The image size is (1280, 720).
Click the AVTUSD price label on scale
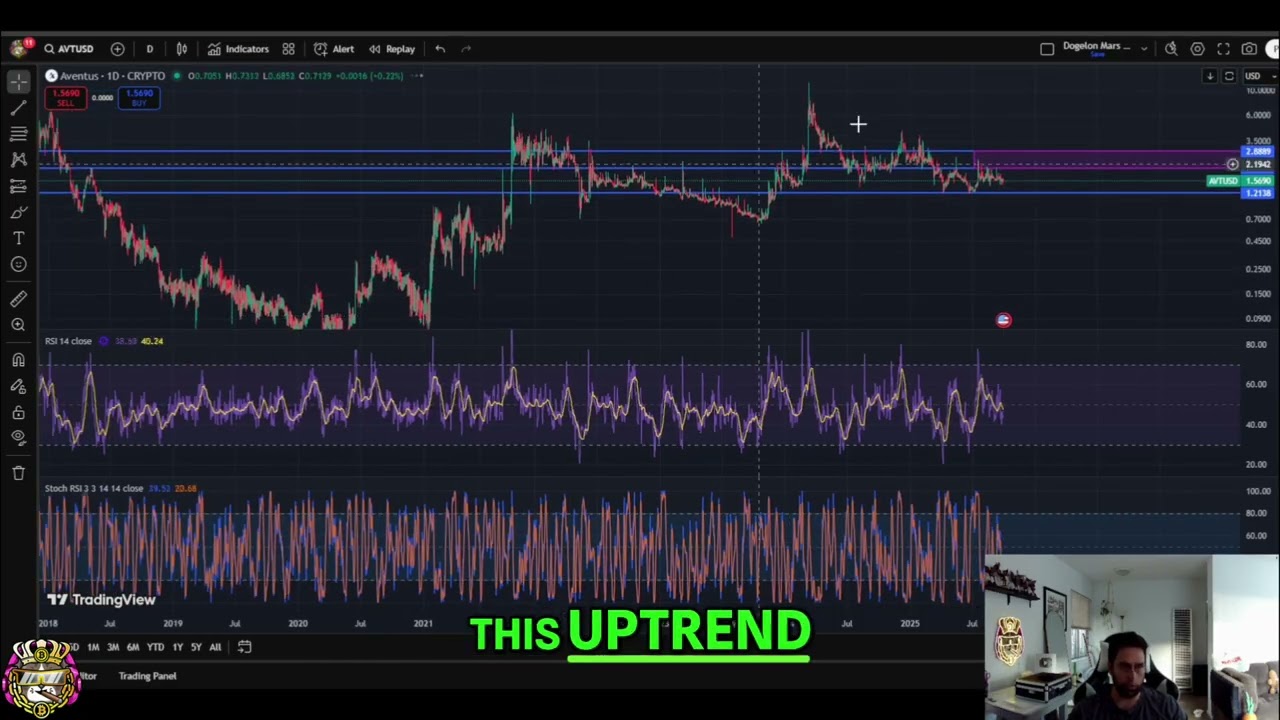[1223, 181]
